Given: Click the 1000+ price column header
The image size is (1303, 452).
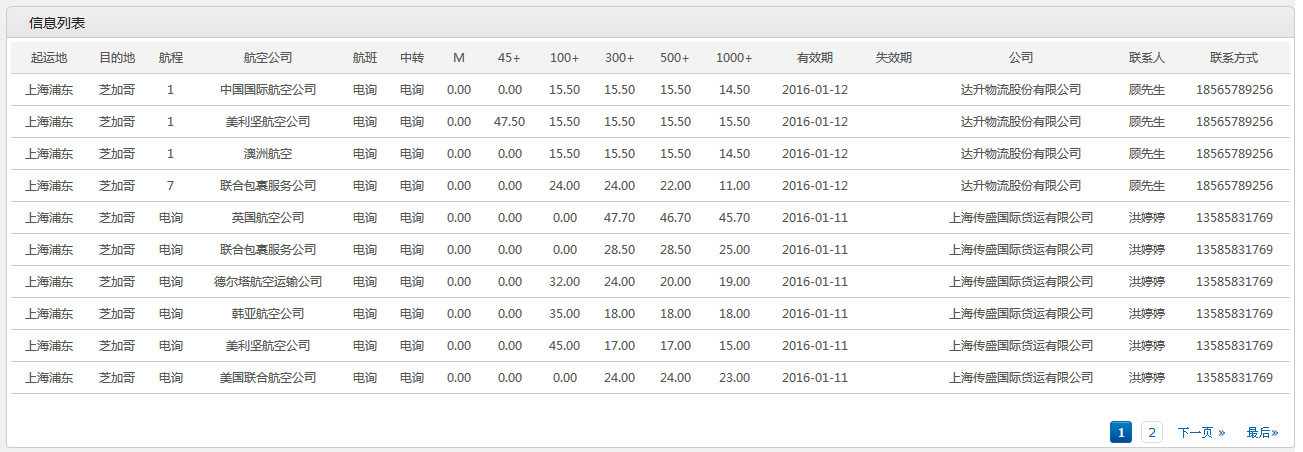Looking at the screenshot, I should 734,58.
